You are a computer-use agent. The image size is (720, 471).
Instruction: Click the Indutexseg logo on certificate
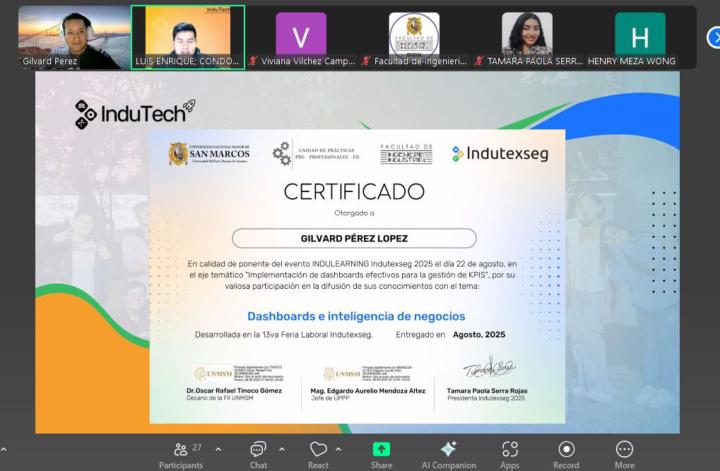point(500,154)
